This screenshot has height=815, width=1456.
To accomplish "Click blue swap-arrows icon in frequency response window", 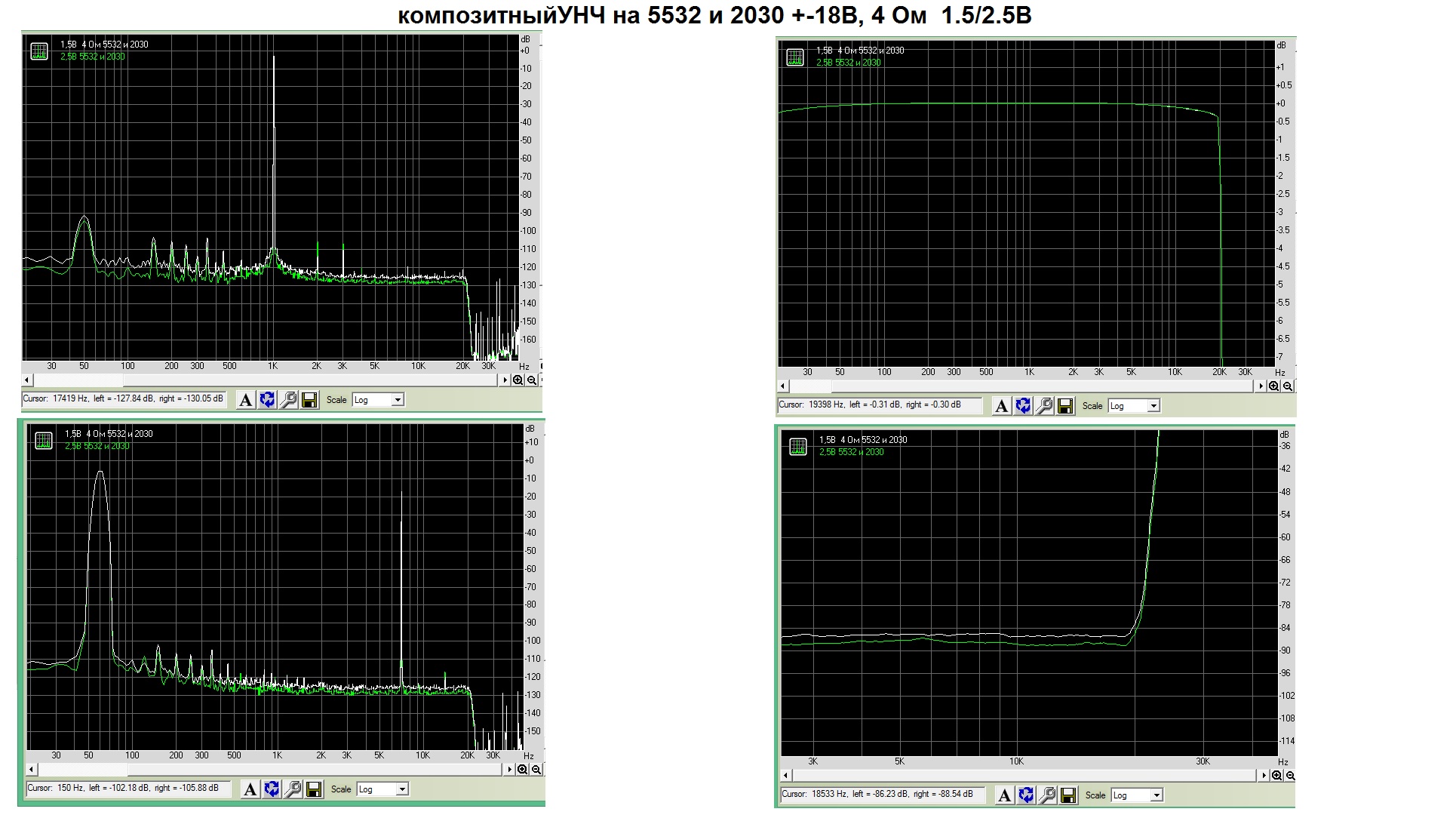I will coord(1023,406).
